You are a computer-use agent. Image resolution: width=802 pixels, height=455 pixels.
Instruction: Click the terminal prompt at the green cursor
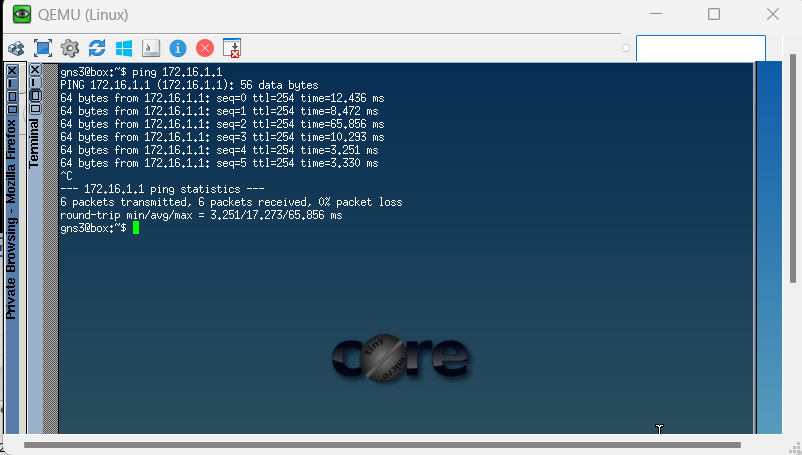pos(136,228)
